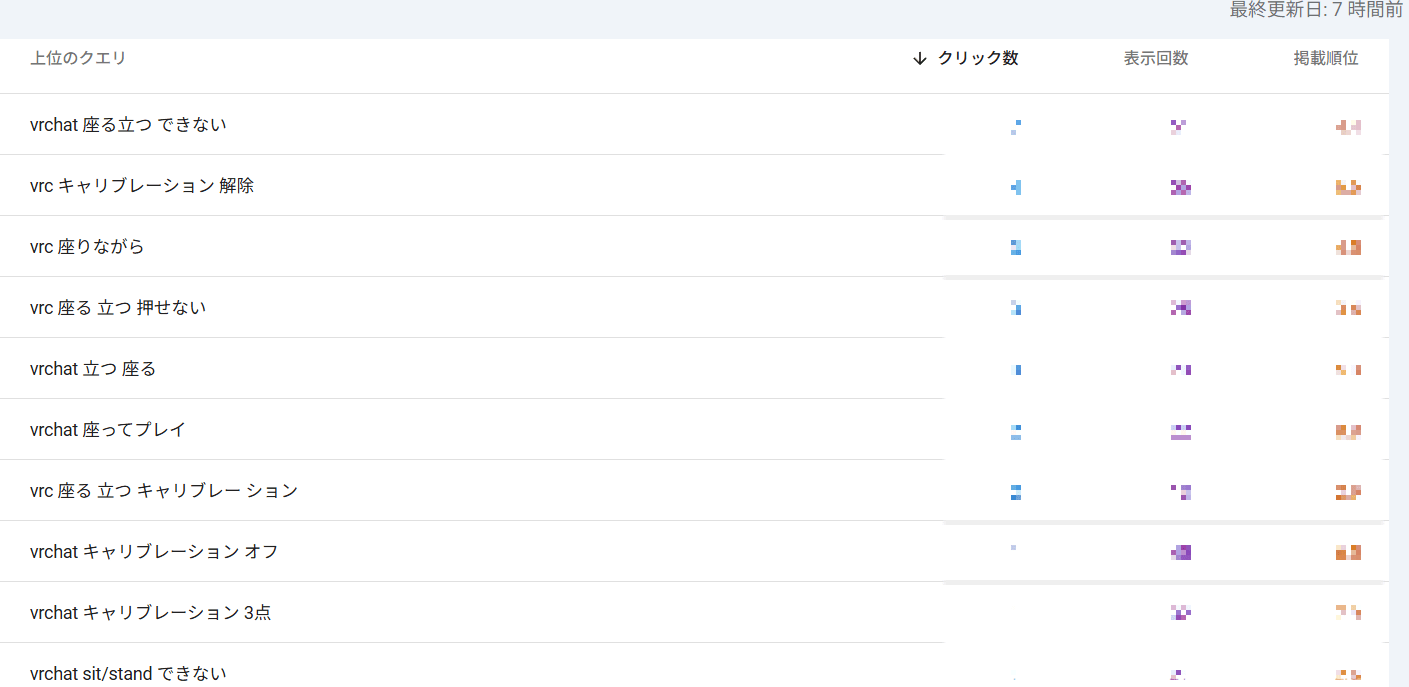The width and height of the screenshot is (1409, 687).
Task: Select 'vrchat sit/stand できない' query
Action: click(128, 673)
